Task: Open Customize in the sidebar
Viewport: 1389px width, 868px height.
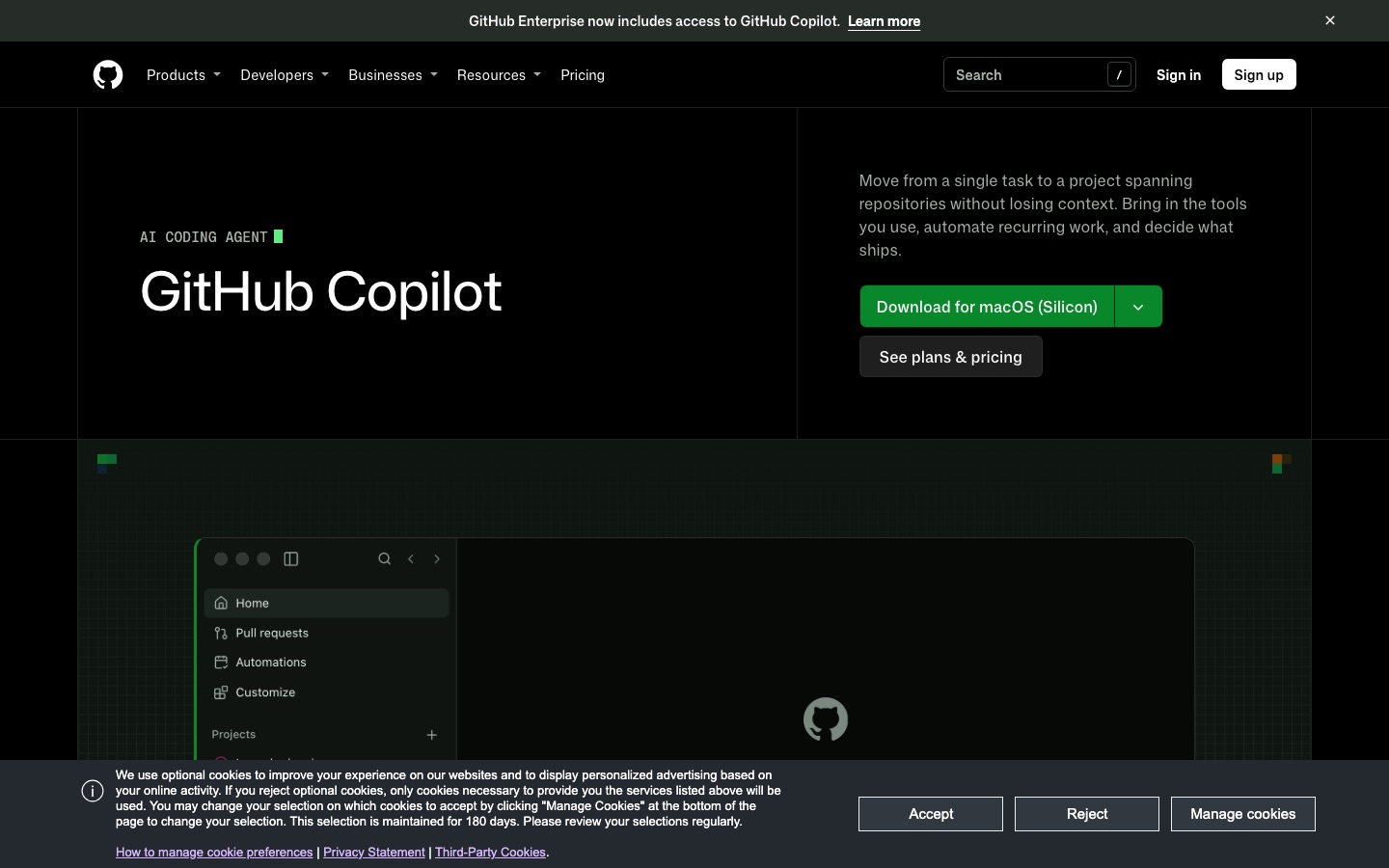Action: pos(327,692)
